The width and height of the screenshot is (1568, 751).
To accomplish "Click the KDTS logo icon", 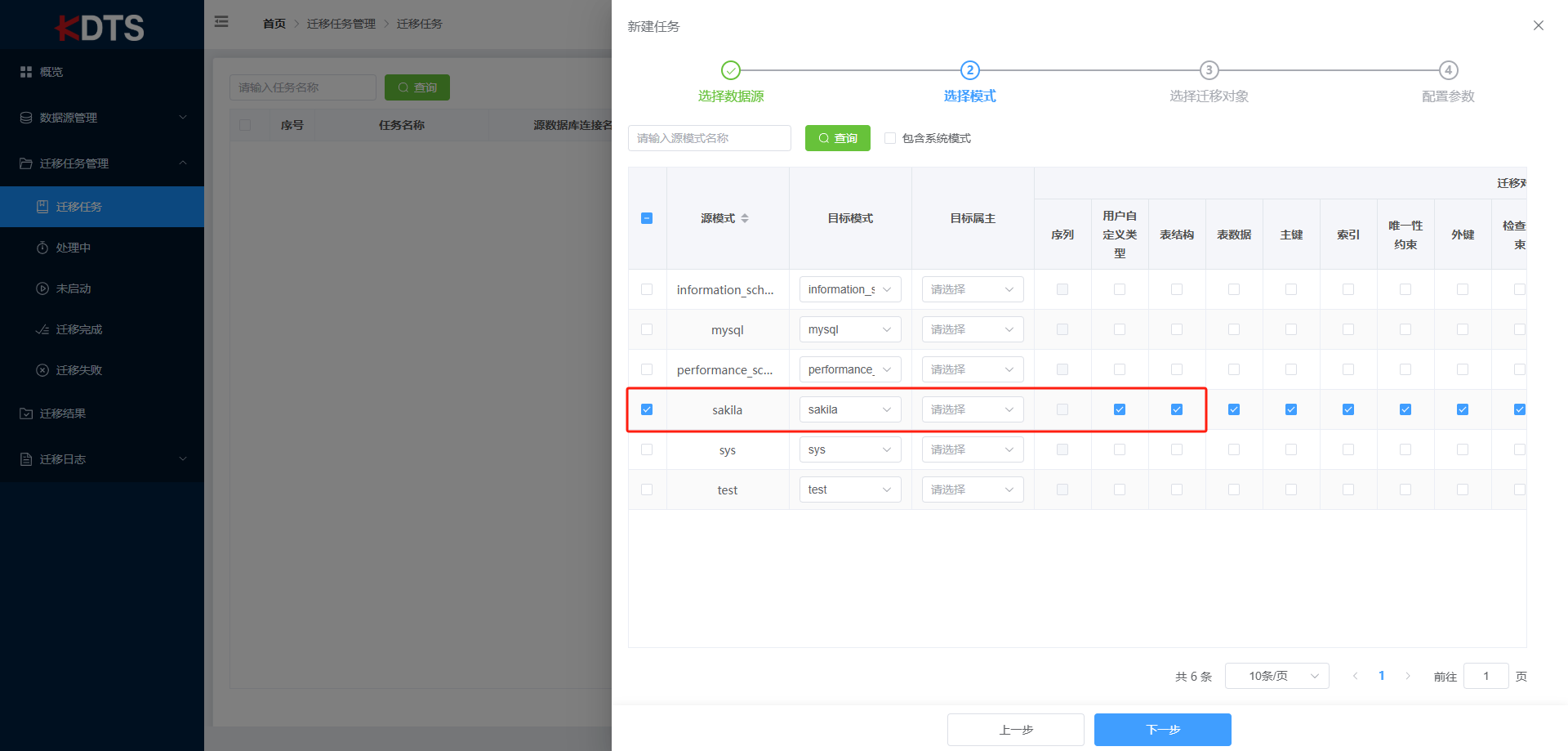I will click(x=100, y=28).
